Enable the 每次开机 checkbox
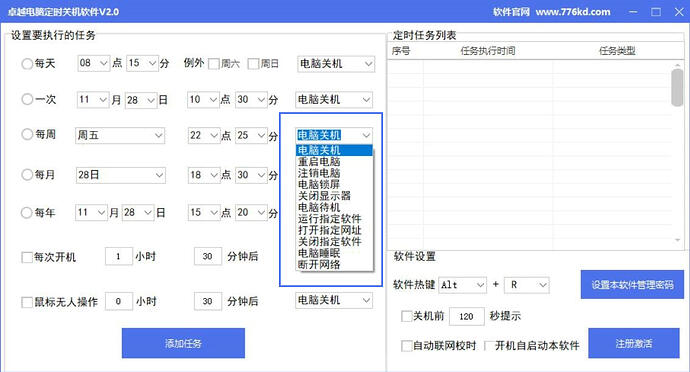 point(27,257)
